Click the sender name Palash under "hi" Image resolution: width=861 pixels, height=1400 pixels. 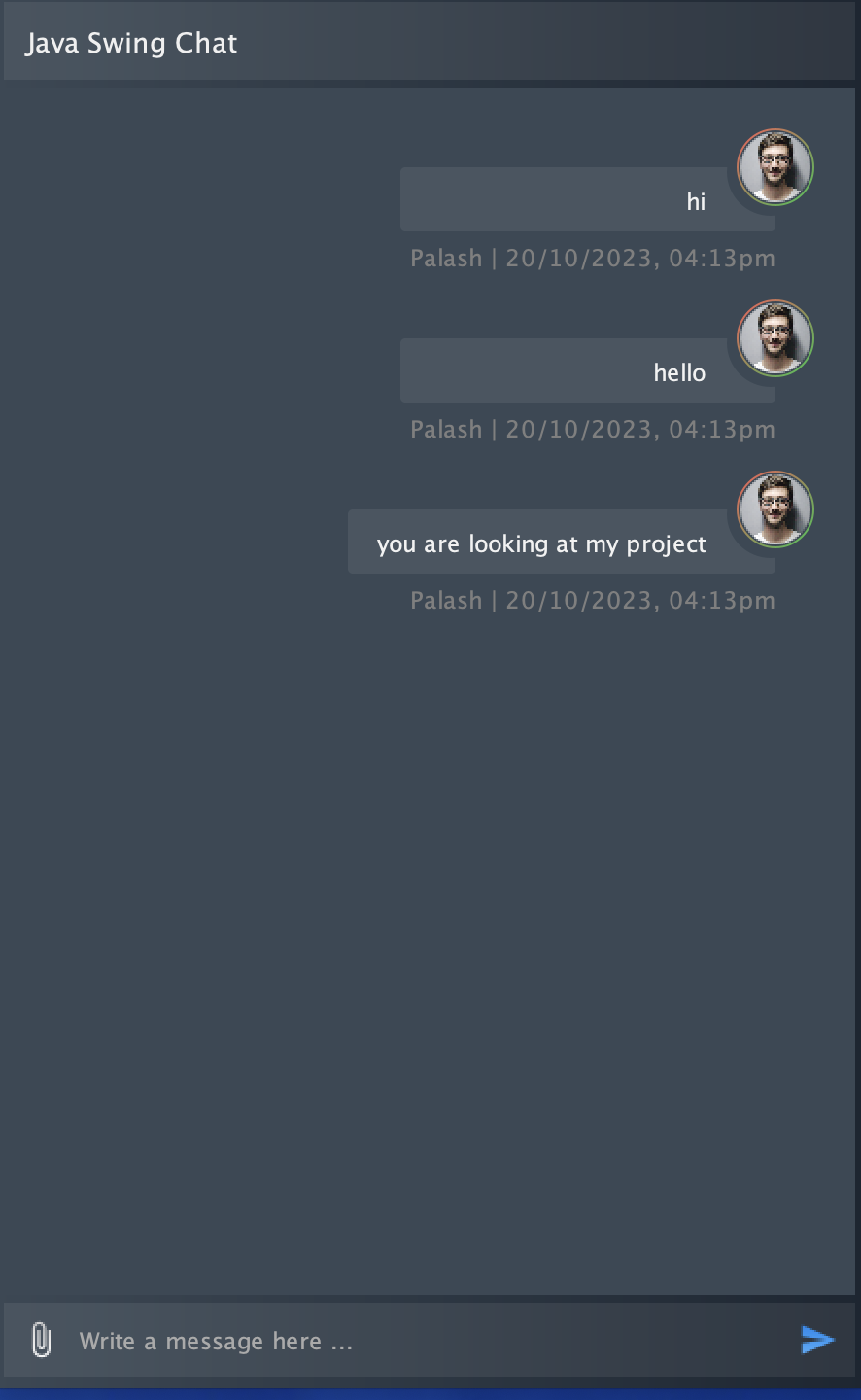(446, 259)
